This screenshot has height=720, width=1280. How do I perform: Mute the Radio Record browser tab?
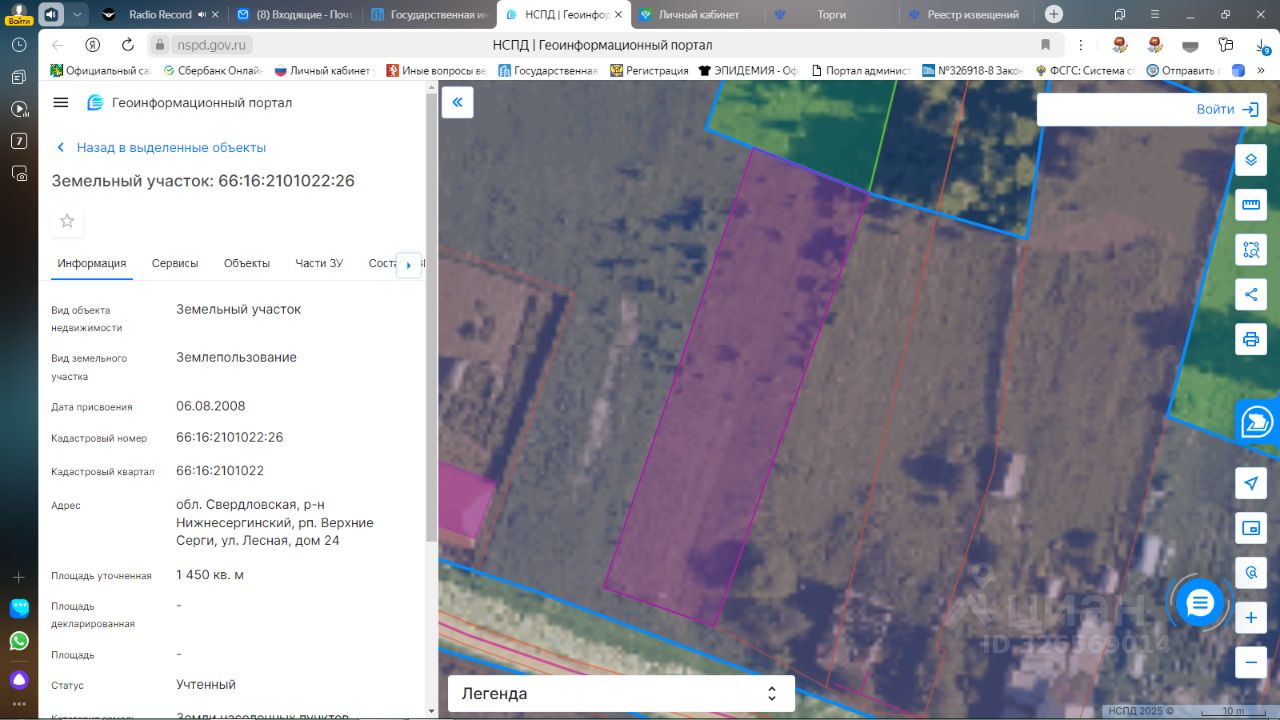click(x=203, y=15)
